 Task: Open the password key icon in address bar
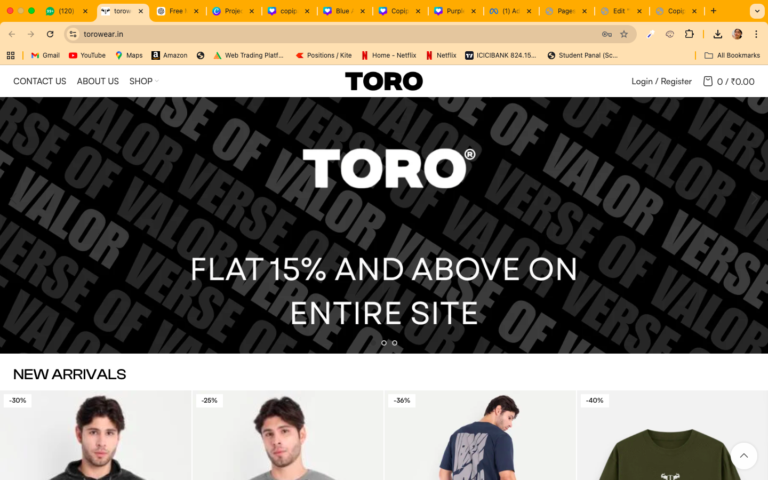[x=606, y=34]
